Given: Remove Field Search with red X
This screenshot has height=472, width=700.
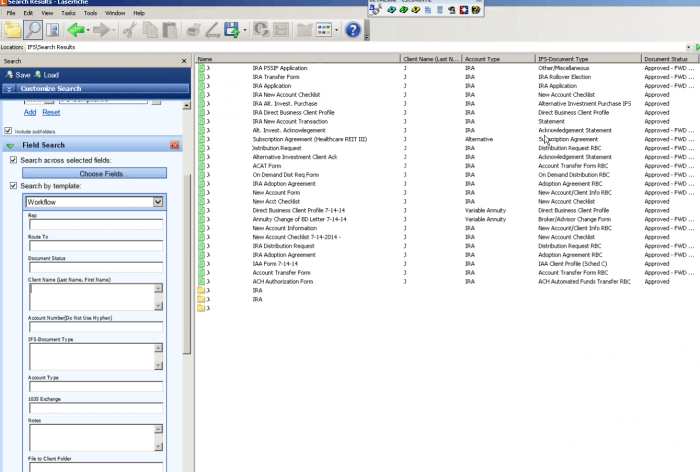Looking at the screenshot, I should (175, 145).
